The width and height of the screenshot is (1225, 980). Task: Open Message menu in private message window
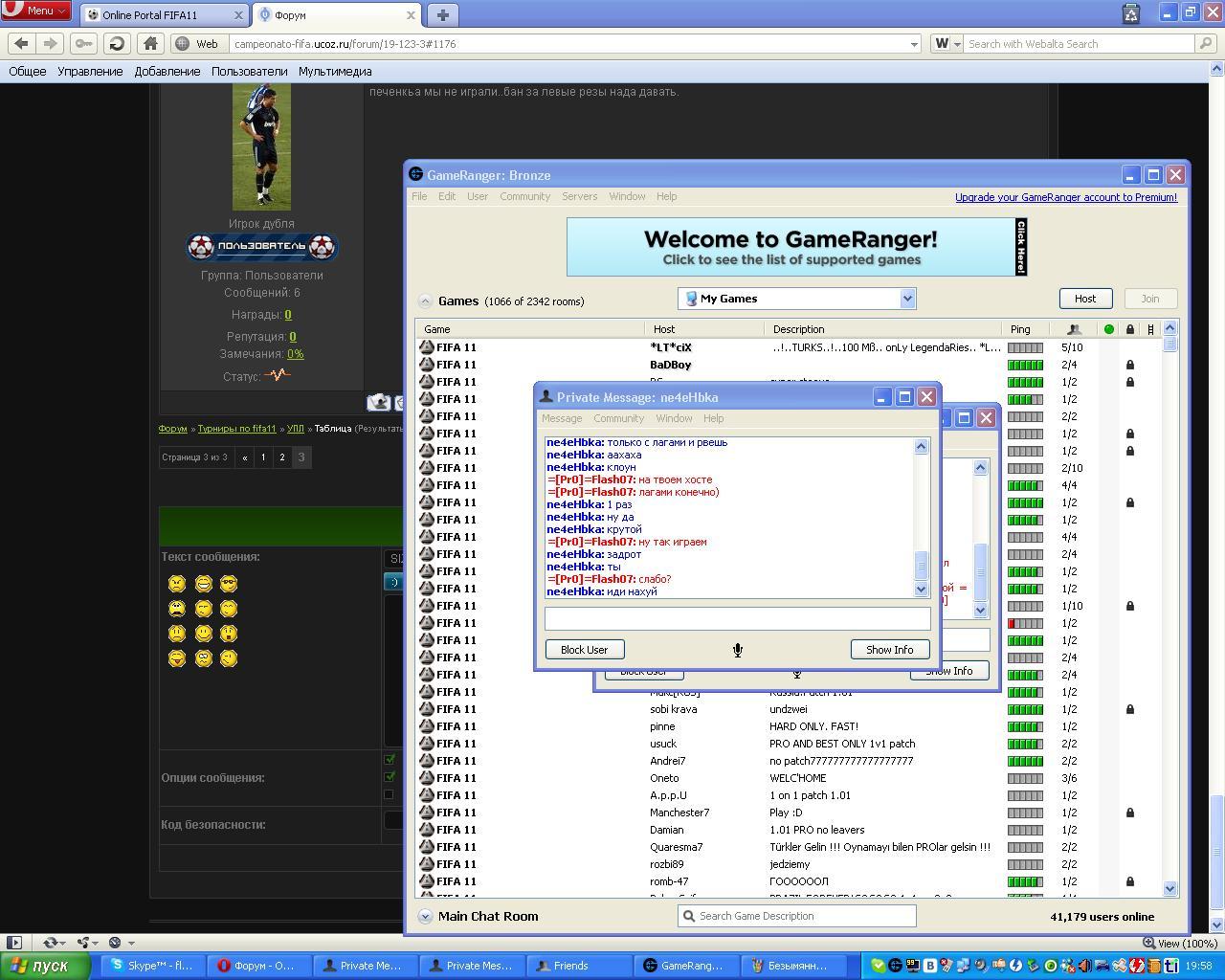coord(562,418)
